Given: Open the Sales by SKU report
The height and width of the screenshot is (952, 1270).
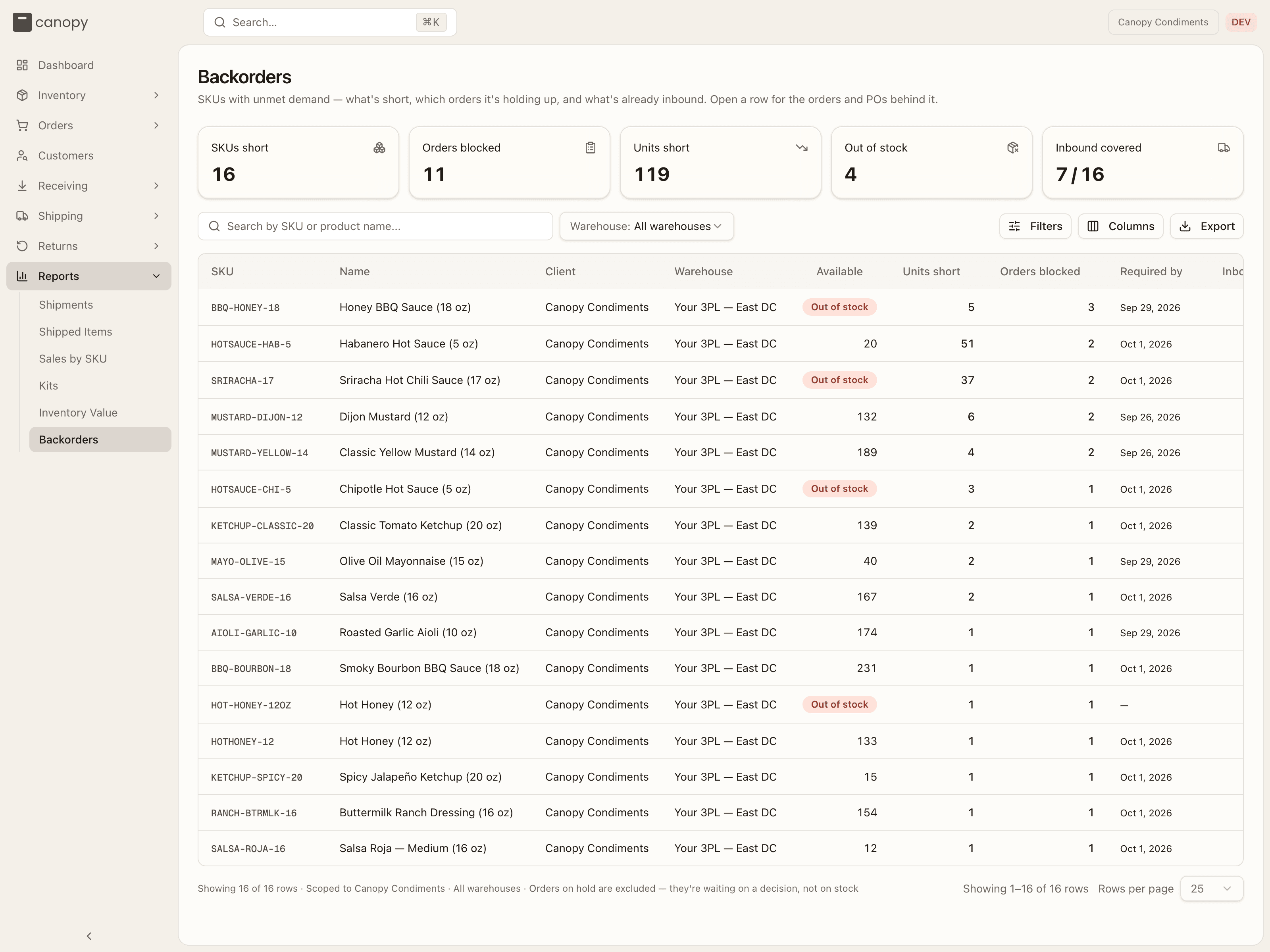Looking at the screenshot, I should click(100, 359).
